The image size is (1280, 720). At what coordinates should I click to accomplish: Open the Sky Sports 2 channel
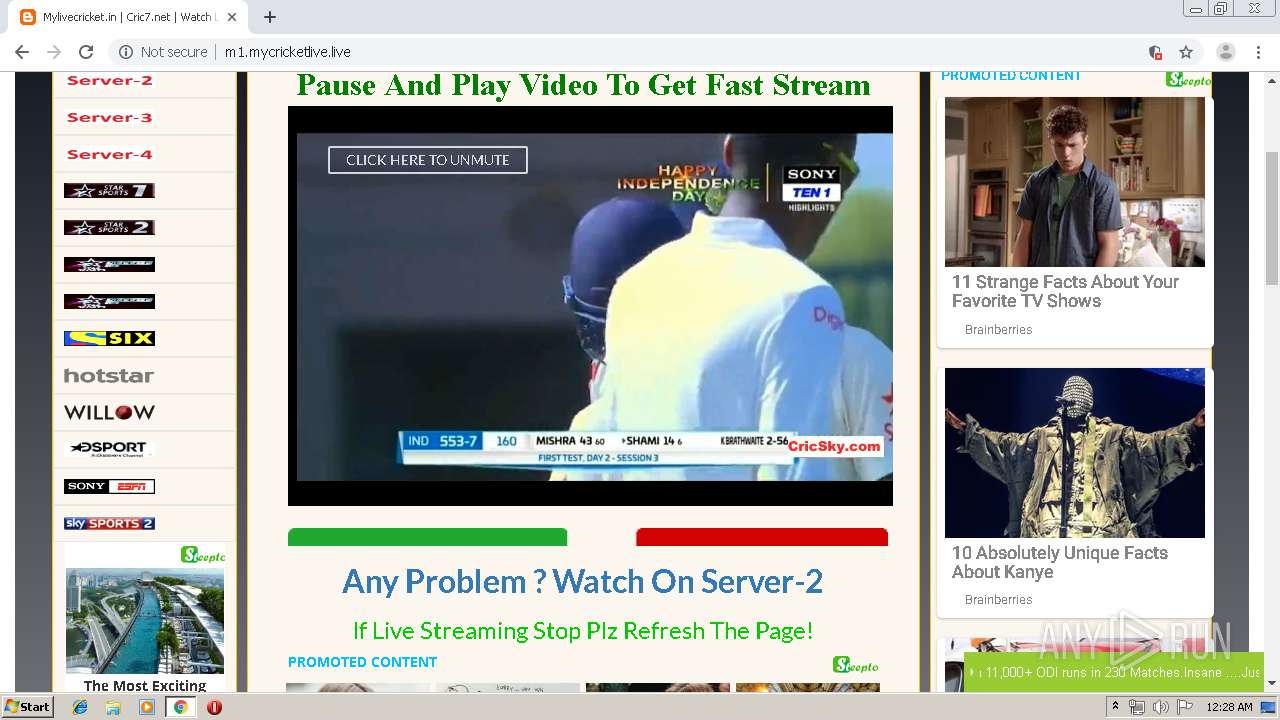109,523
